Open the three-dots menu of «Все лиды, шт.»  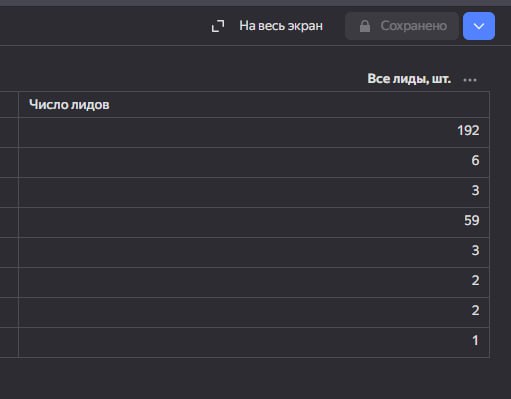[x=470, y=80]
